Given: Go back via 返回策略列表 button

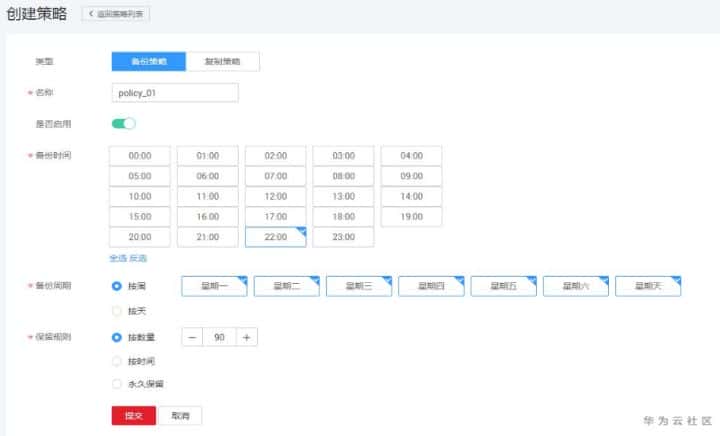Looking at the screenshot, I should [116, 14].
